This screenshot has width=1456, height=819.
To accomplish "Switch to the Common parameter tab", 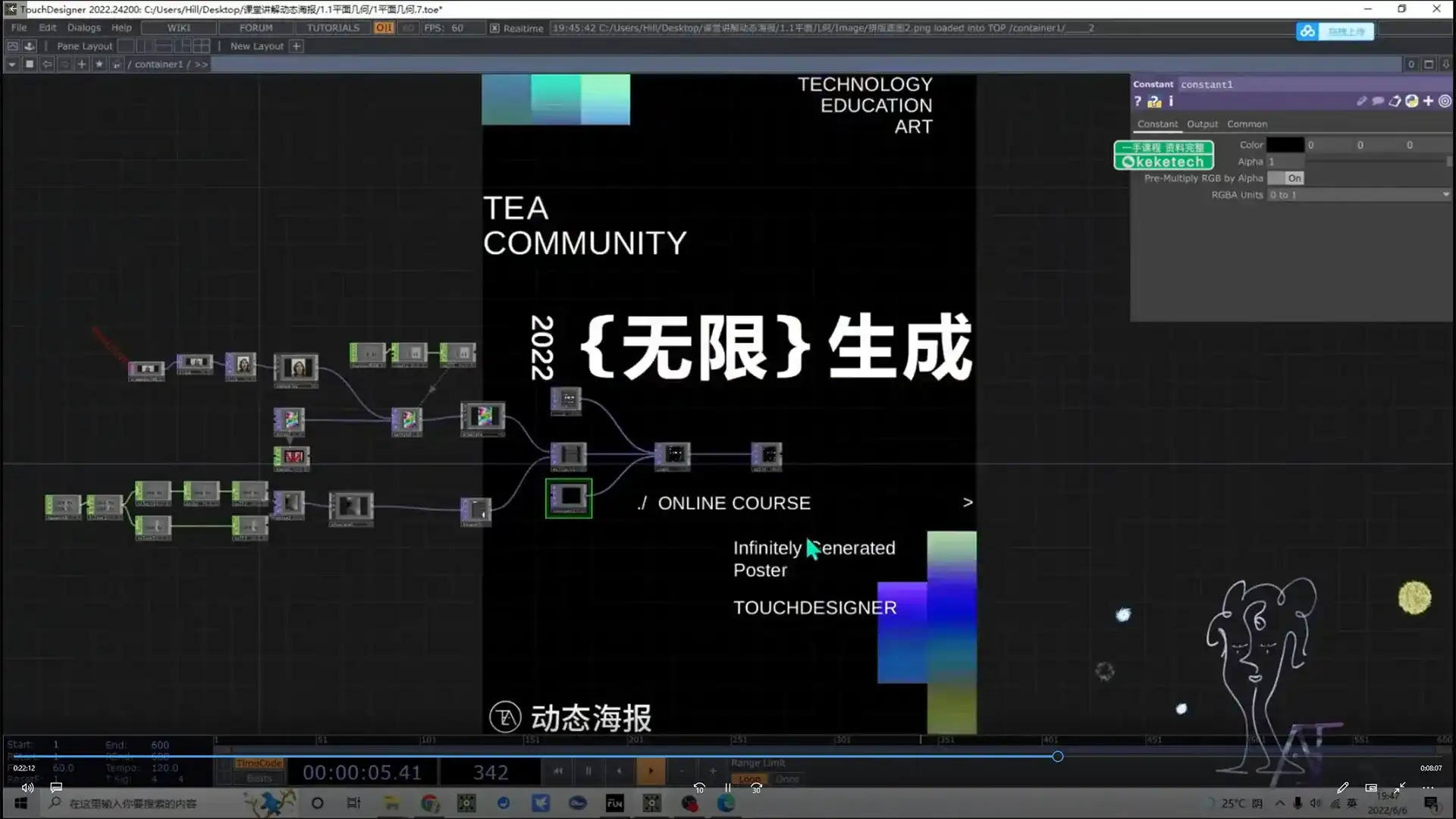I will point(1247,124).
